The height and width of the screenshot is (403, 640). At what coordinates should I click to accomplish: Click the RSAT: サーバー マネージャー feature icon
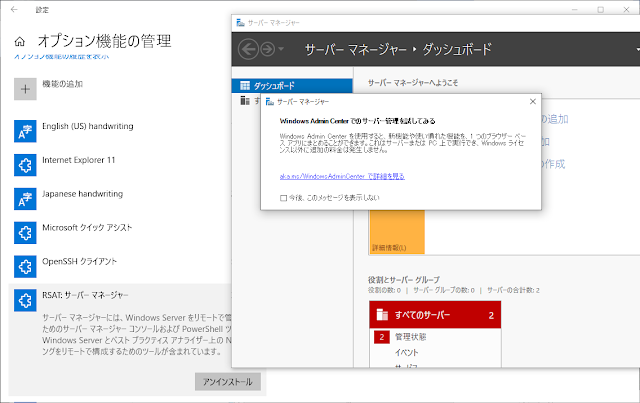25,301
